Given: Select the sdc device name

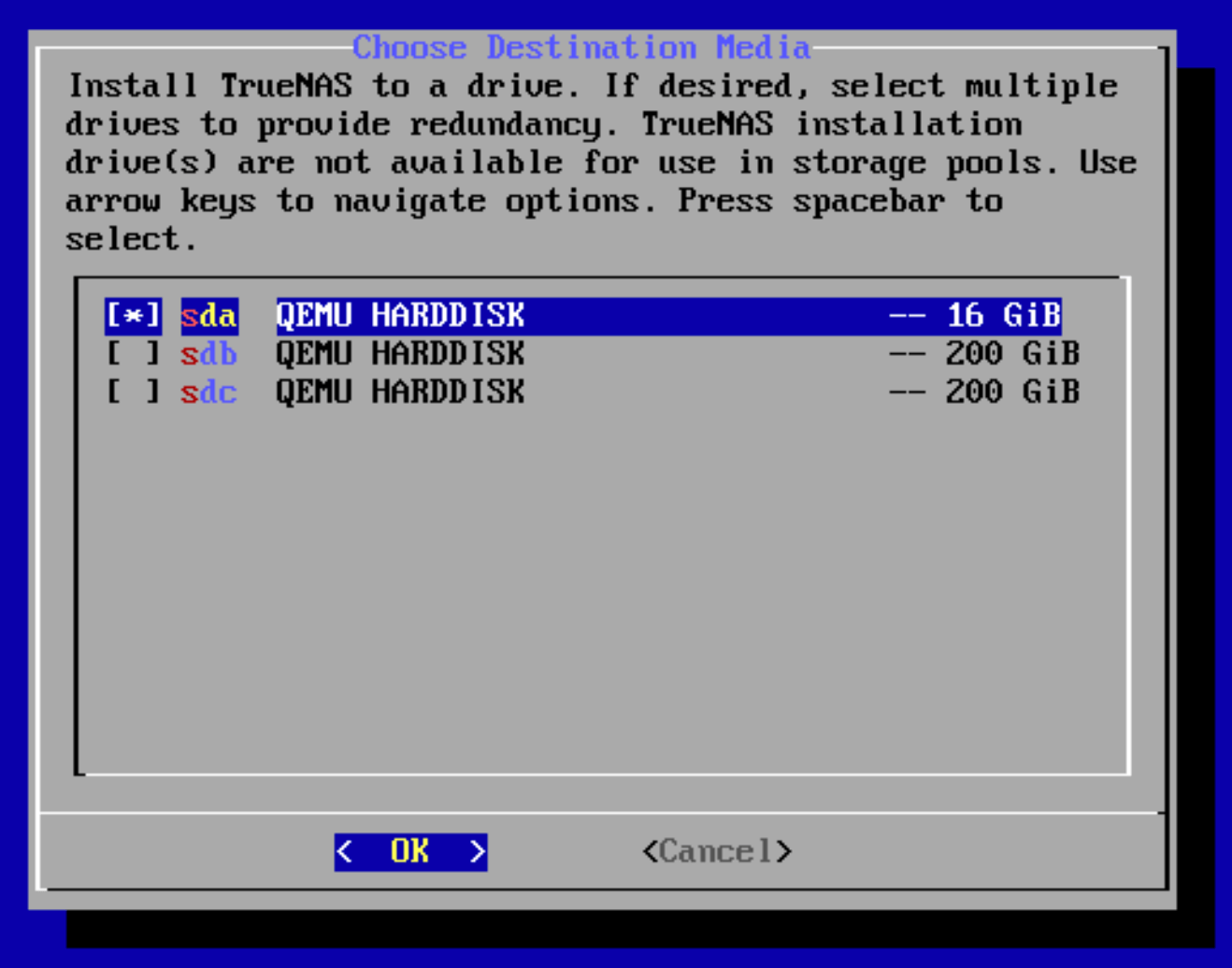Looking at the screenshot, I should pos(208,392).
